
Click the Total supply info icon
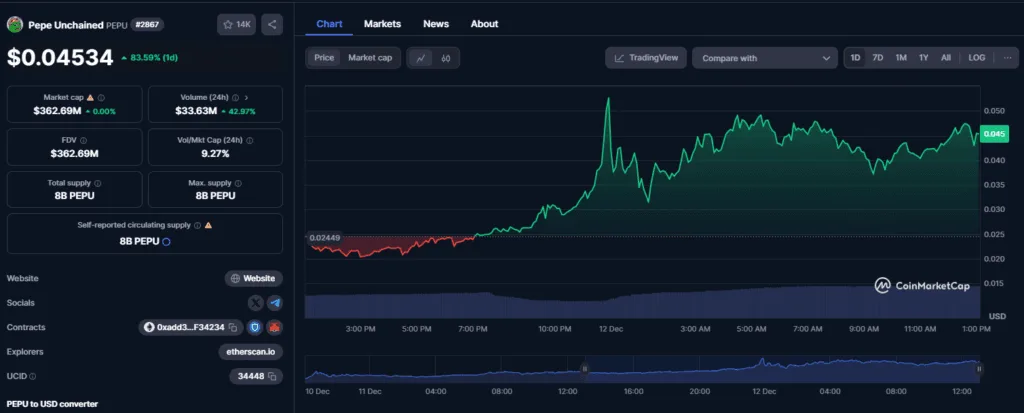[97, 184]
